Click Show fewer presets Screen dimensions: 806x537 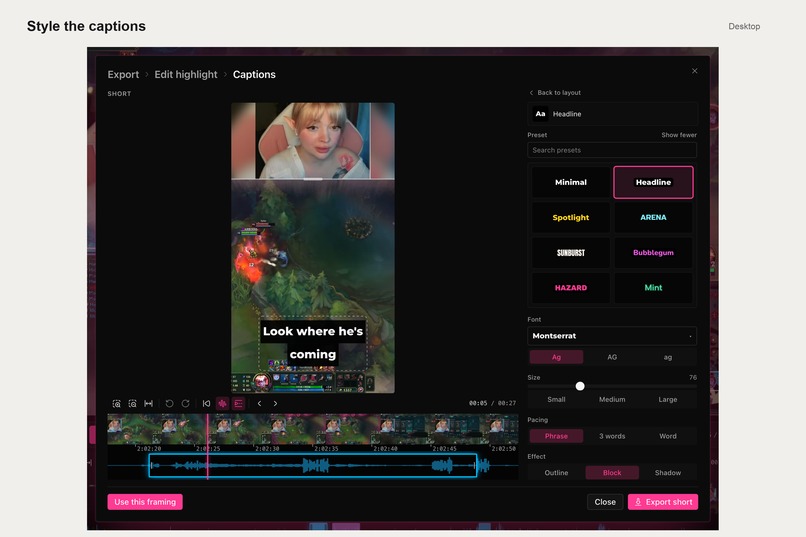pyautogui.click(x=679, y=135)
